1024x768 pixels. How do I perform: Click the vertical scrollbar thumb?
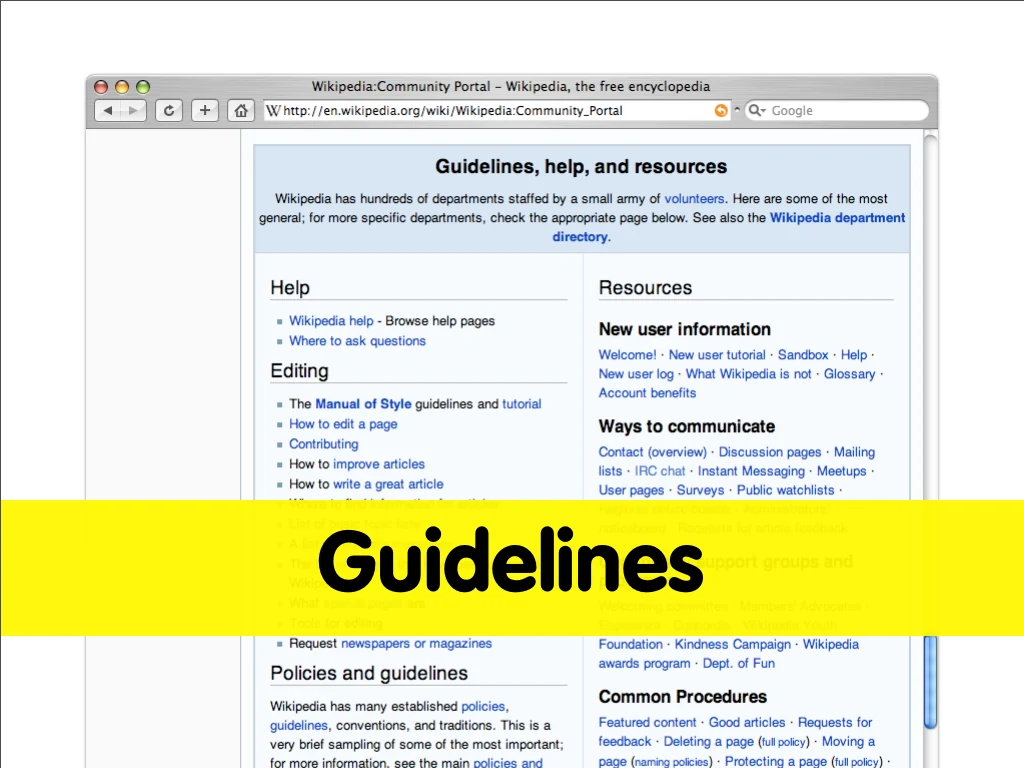pyautogui.click(x=931, y=681)
